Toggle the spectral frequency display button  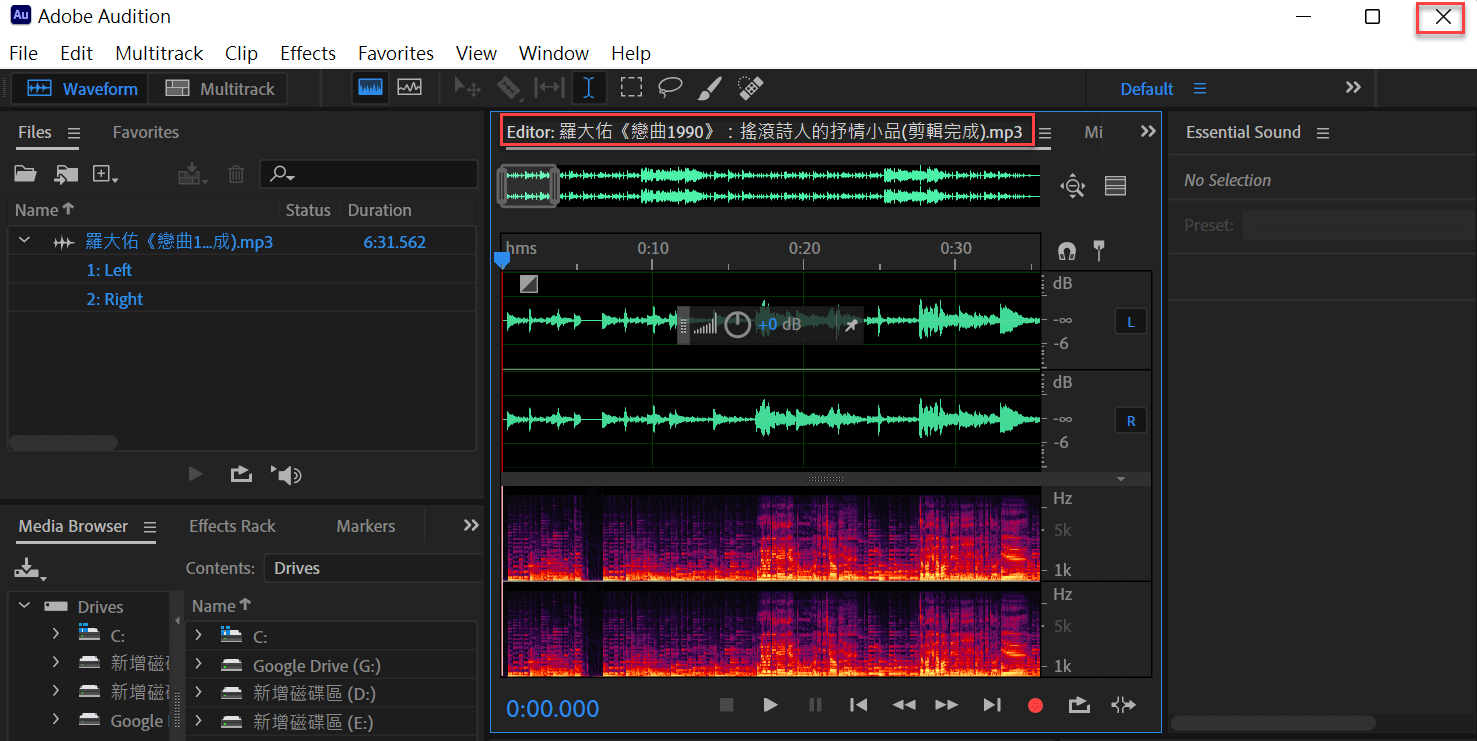pos(409,88)
